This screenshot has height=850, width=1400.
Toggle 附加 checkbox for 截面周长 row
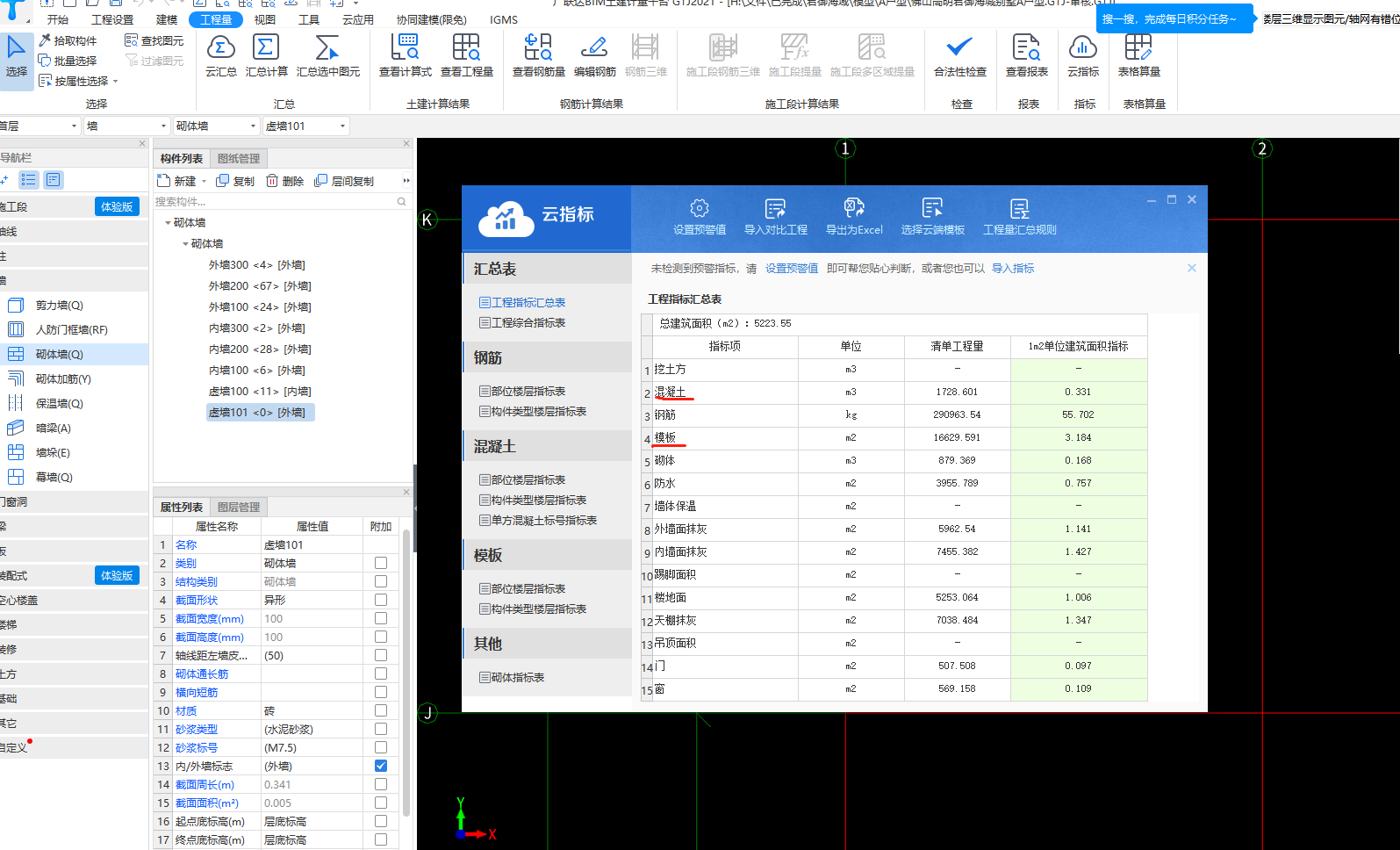click(x=381, y=784)
